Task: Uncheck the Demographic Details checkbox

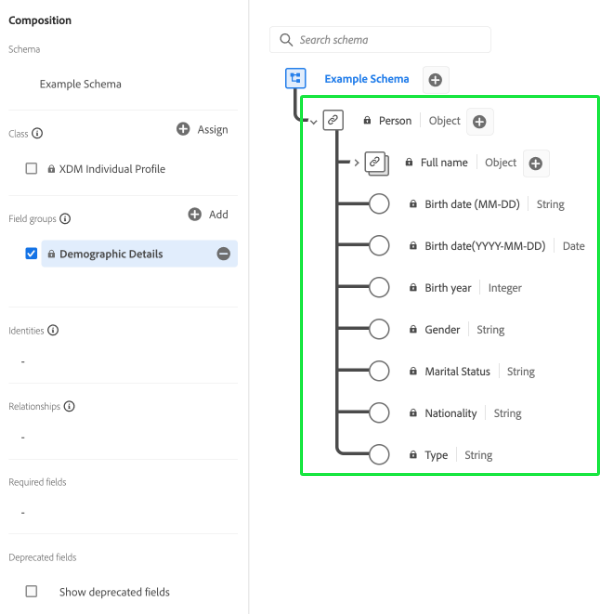Action: (x=31, y=254)
